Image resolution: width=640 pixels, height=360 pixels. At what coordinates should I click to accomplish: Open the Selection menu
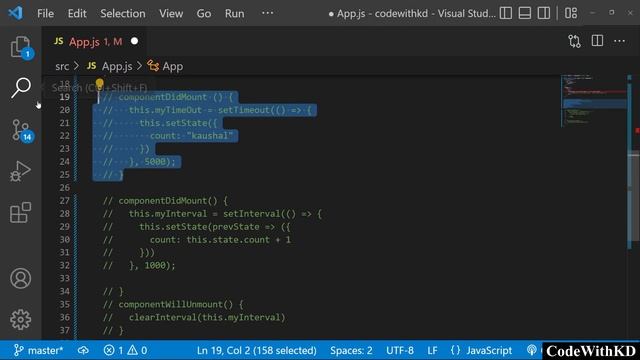(122, 13)
